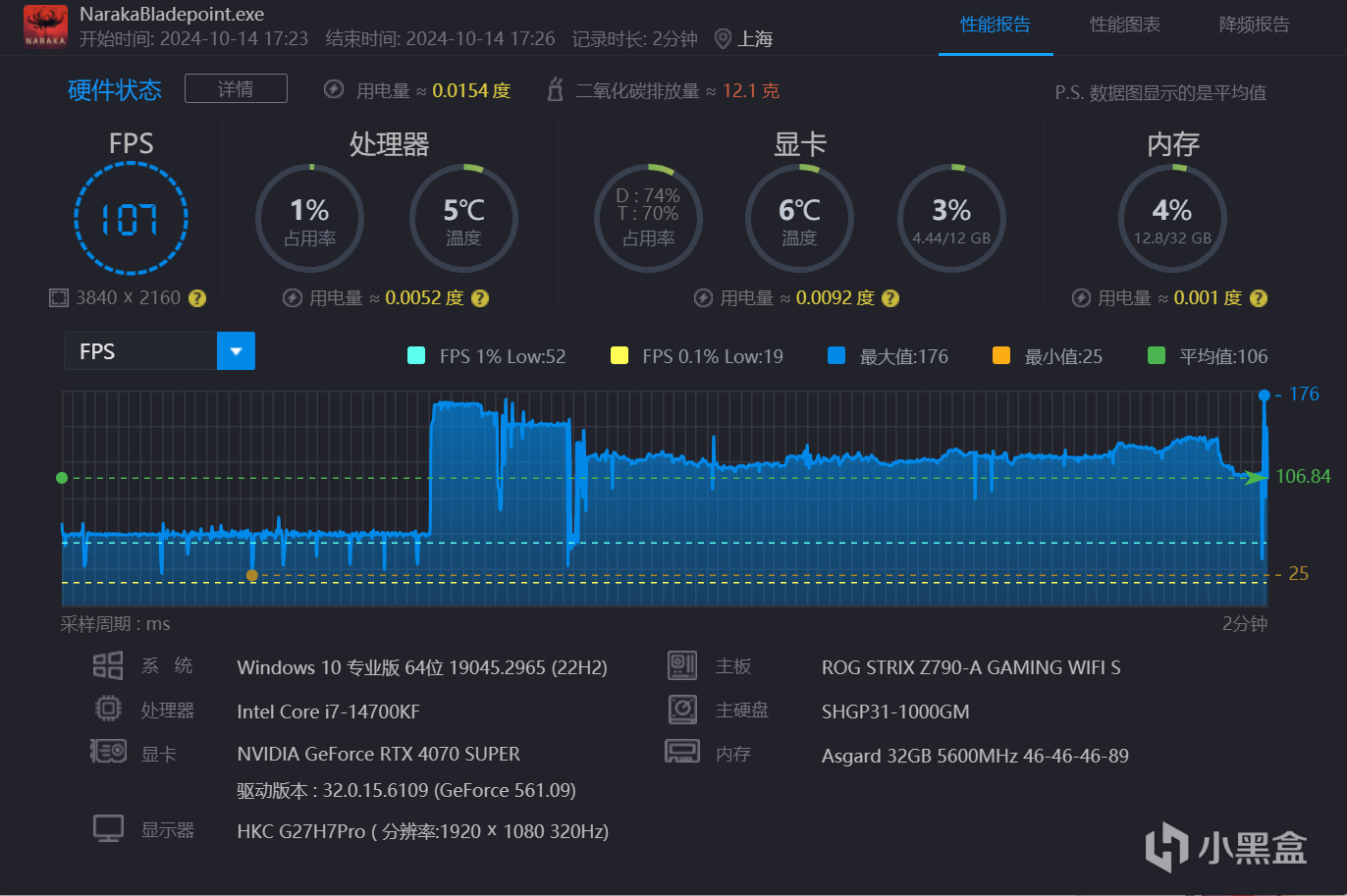Image resolution: width=1347 pixels, height=896 pixels.
Task: Click the carbon dioxide emission bottle icon
Action: 555,89
